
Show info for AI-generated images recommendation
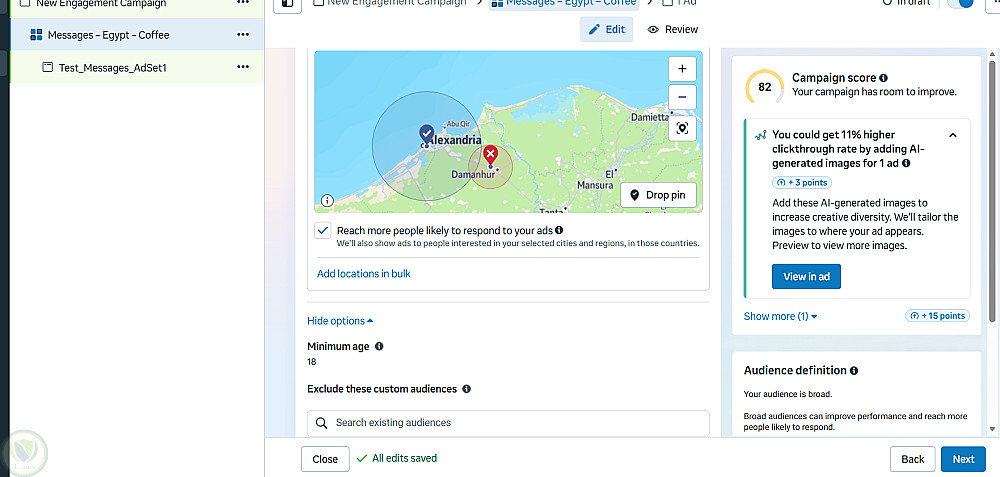coord(906,163)
